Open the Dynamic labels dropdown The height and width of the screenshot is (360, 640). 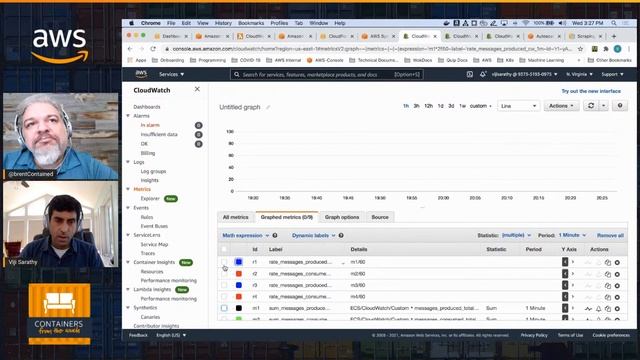click(313, 236)
